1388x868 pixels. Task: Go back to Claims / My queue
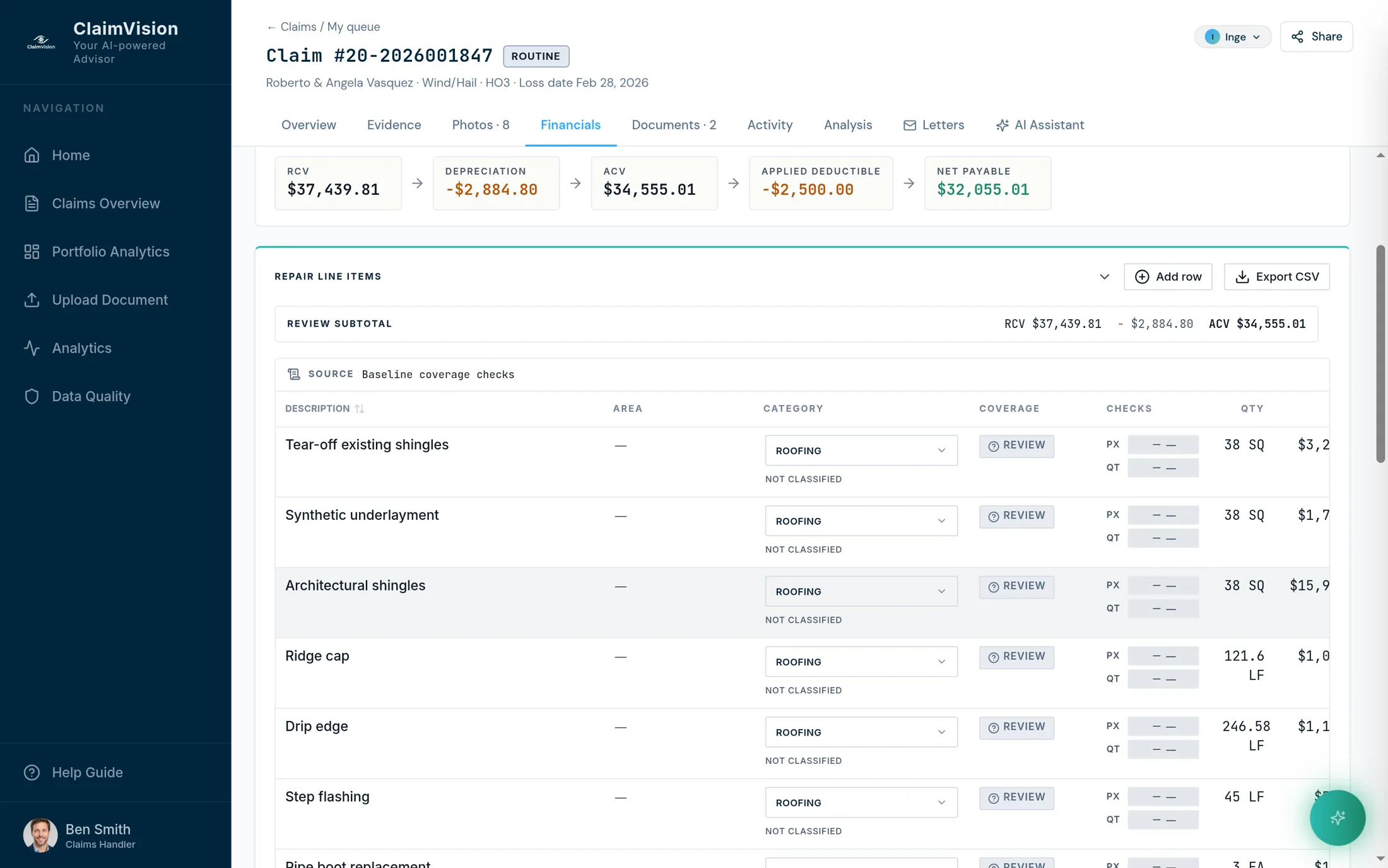tap(323, 26)
